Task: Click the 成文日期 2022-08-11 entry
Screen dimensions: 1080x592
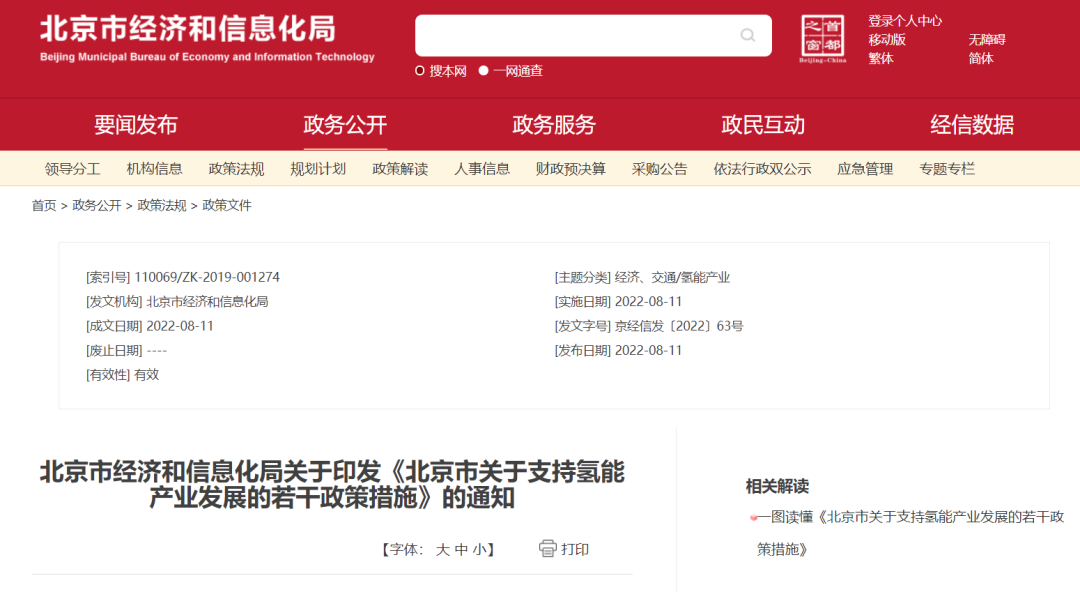Action: [150, 326]
